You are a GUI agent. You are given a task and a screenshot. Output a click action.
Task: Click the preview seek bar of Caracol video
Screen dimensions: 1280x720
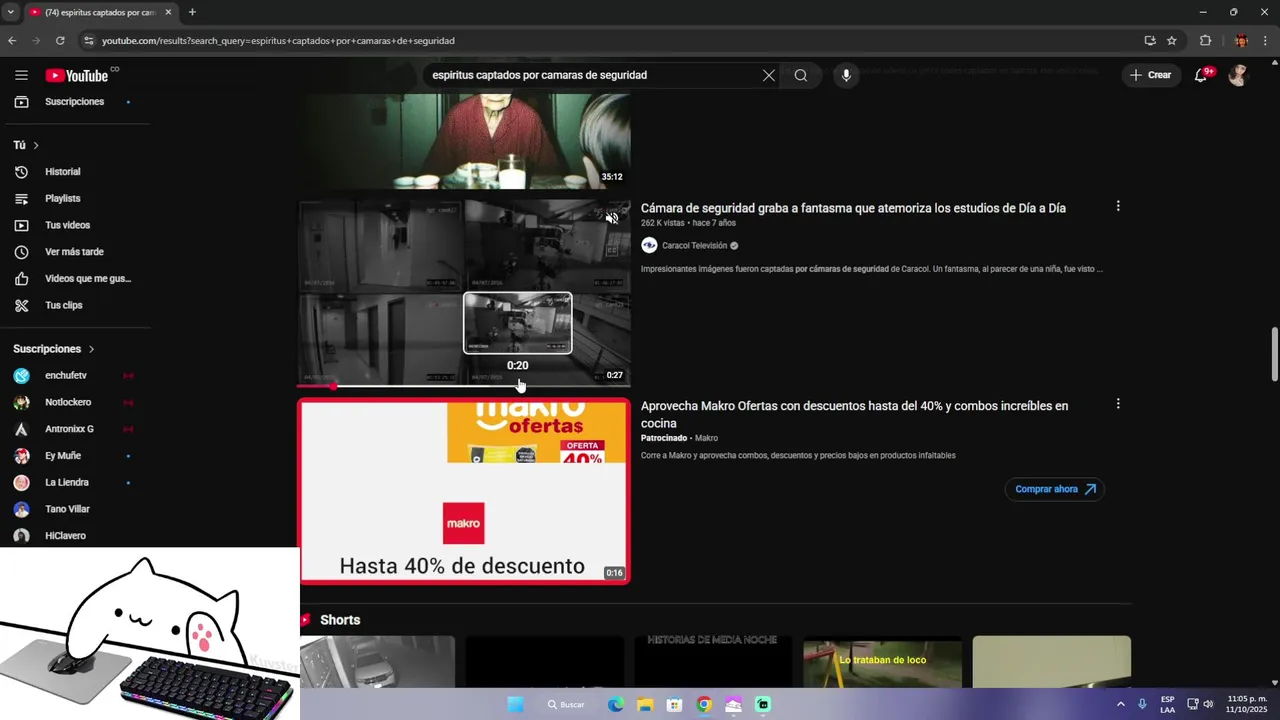[464, 385]
